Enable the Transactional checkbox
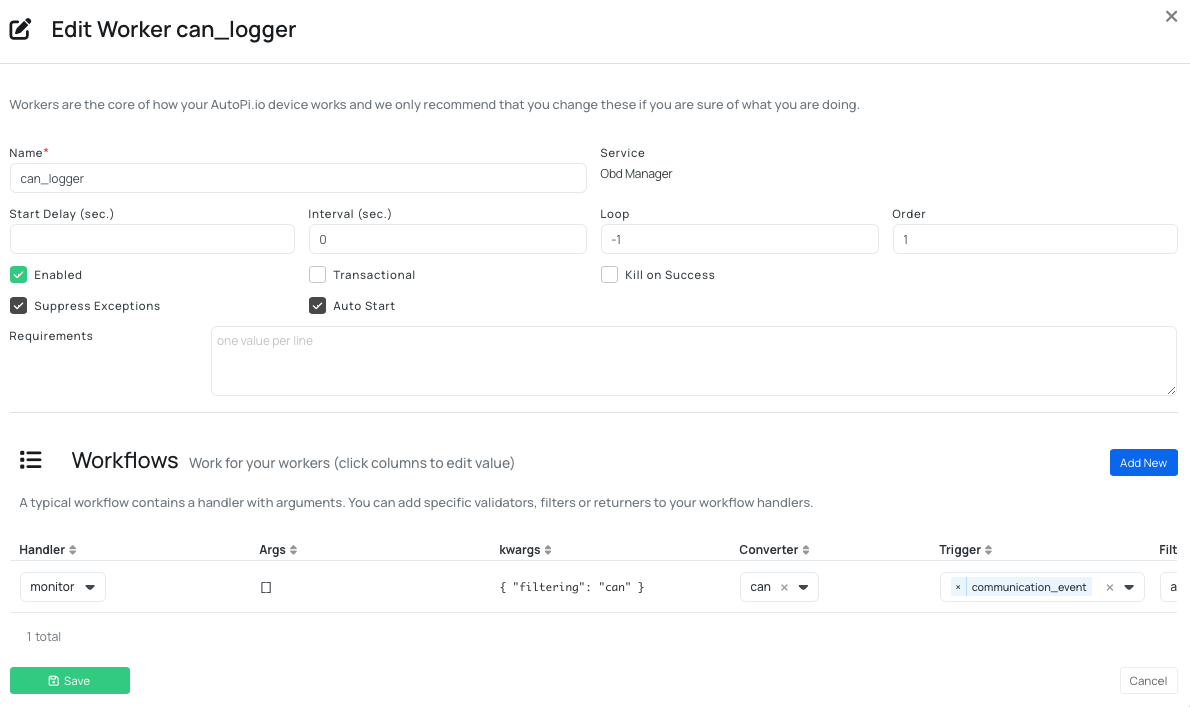Viewport: 1190px width, 707px height. [x=317, y=274]
